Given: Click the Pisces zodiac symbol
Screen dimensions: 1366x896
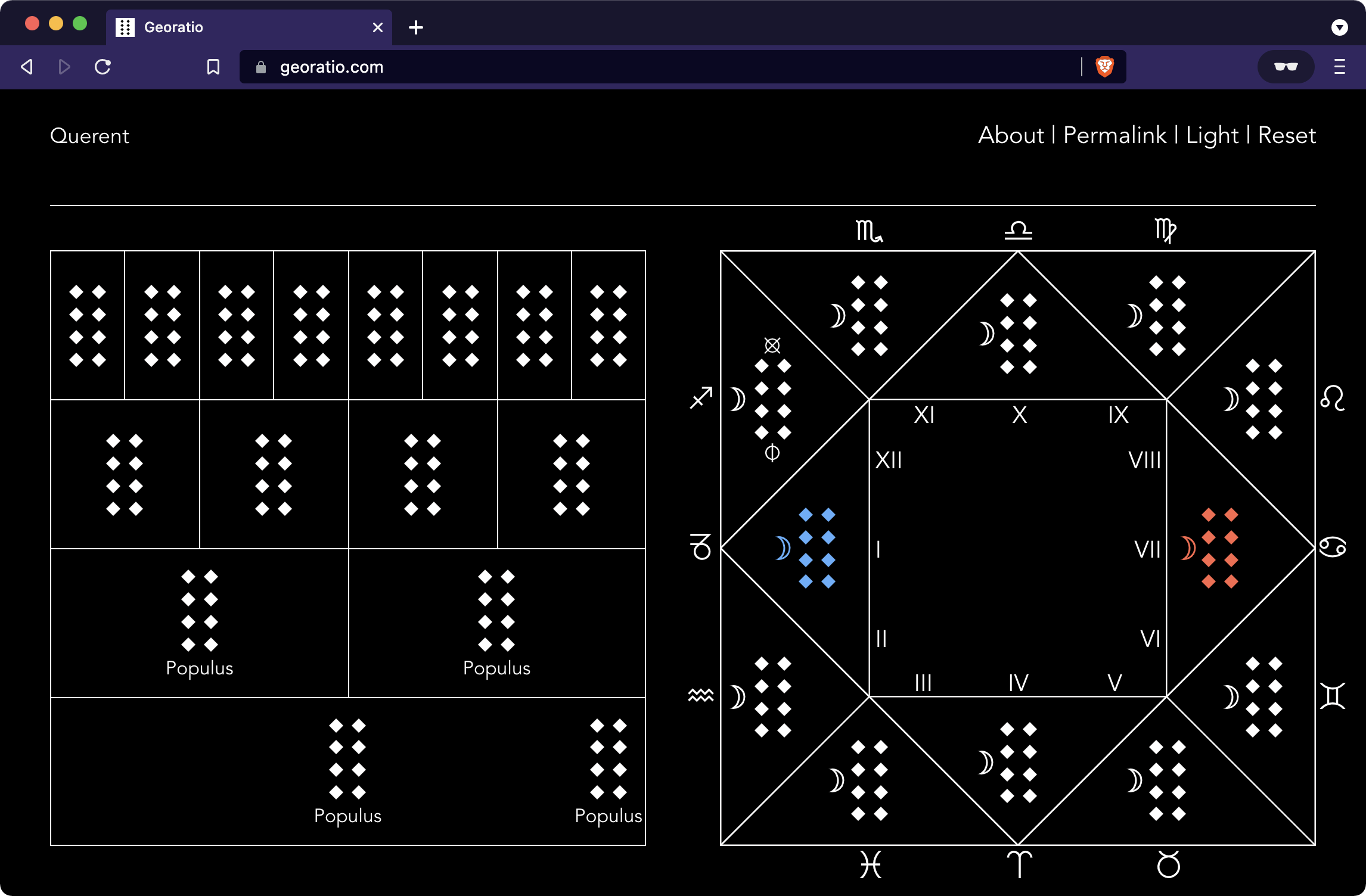Looking at the screenshot, I should tap(870, 864).
